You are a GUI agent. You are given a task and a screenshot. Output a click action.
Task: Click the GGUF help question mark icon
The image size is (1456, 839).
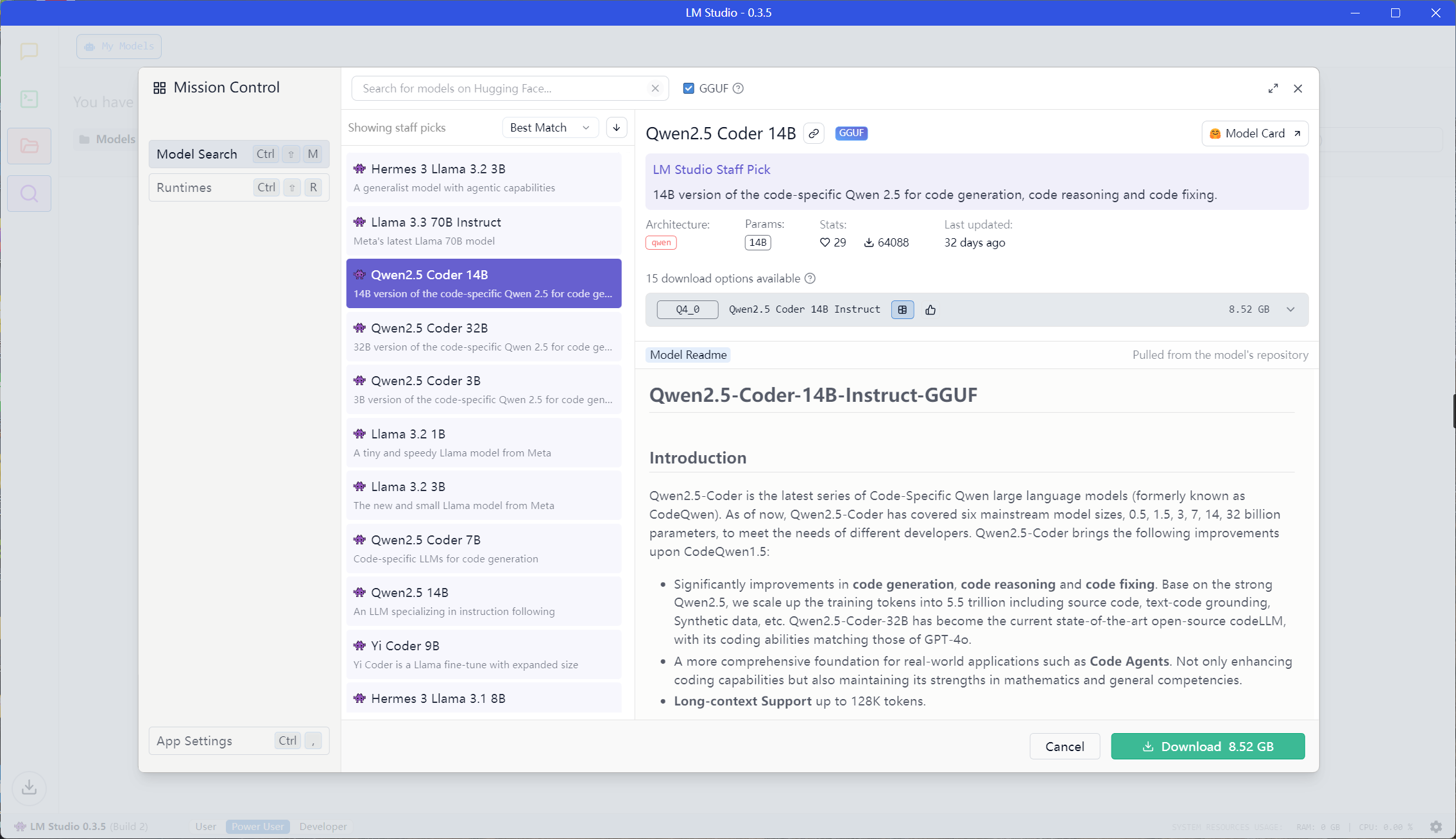pos(739,89)
